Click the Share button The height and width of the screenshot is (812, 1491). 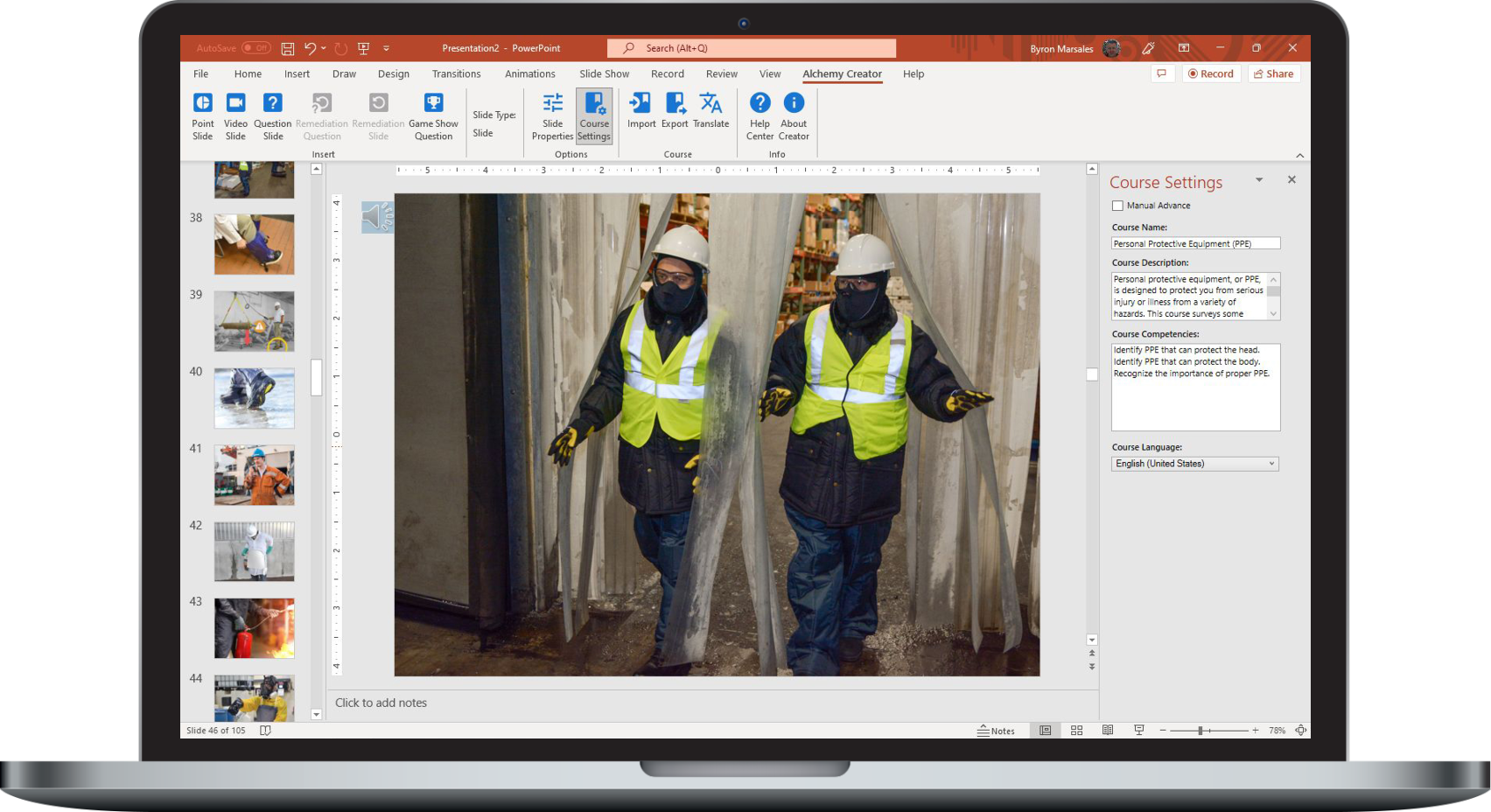point(1273,74)
